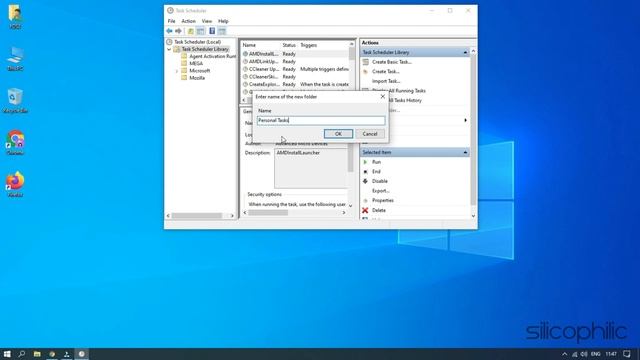Select the MEGA folder icon in tree
Screen dimensions: 640x360
(x=184, y=64)
